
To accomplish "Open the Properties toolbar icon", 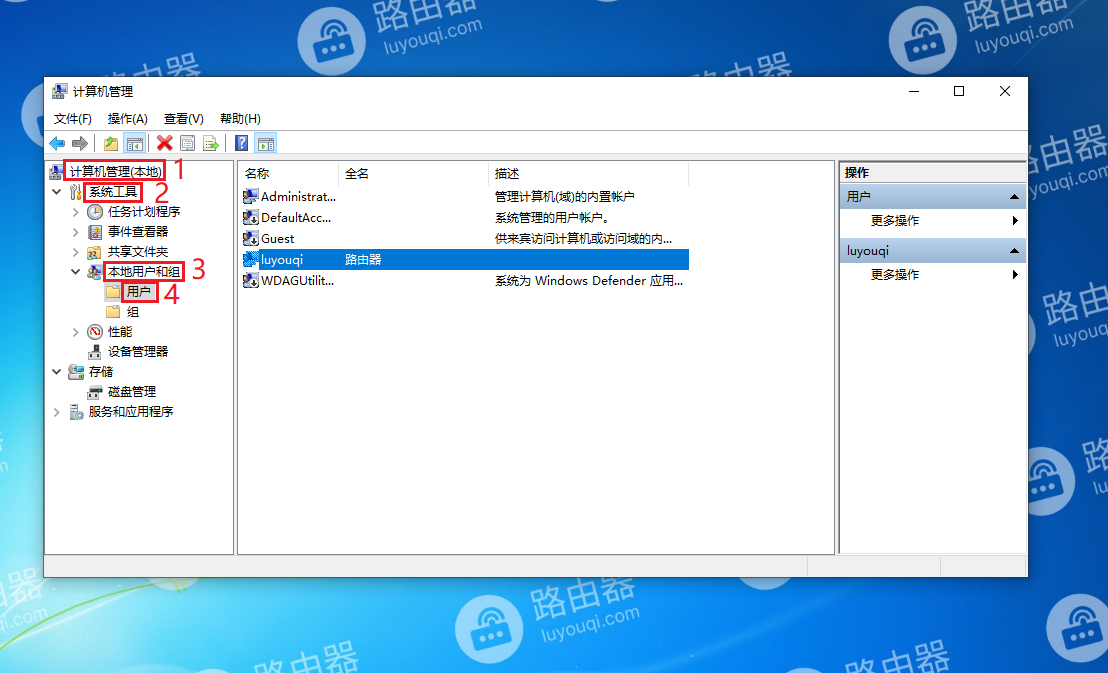I will (187, 144).
